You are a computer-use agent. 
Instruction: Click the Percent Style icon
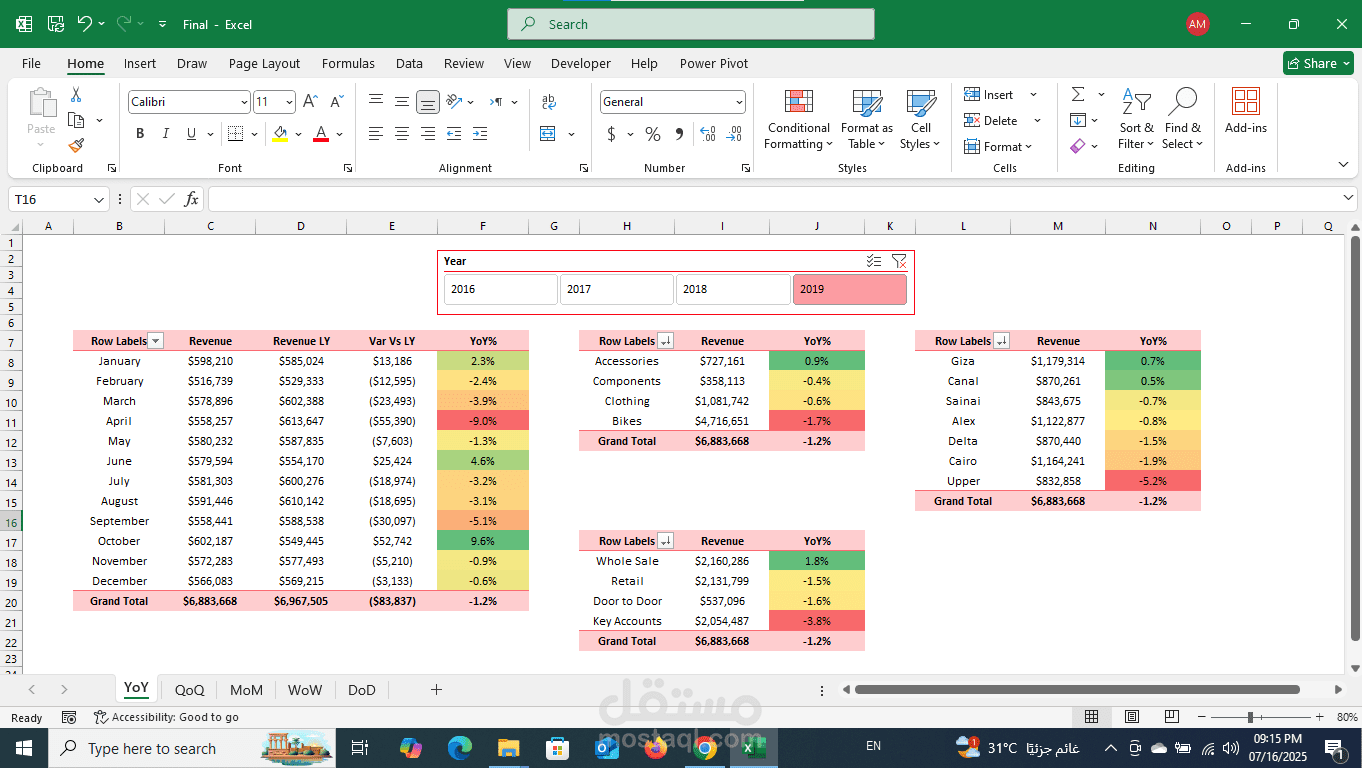tap(653, 134)
